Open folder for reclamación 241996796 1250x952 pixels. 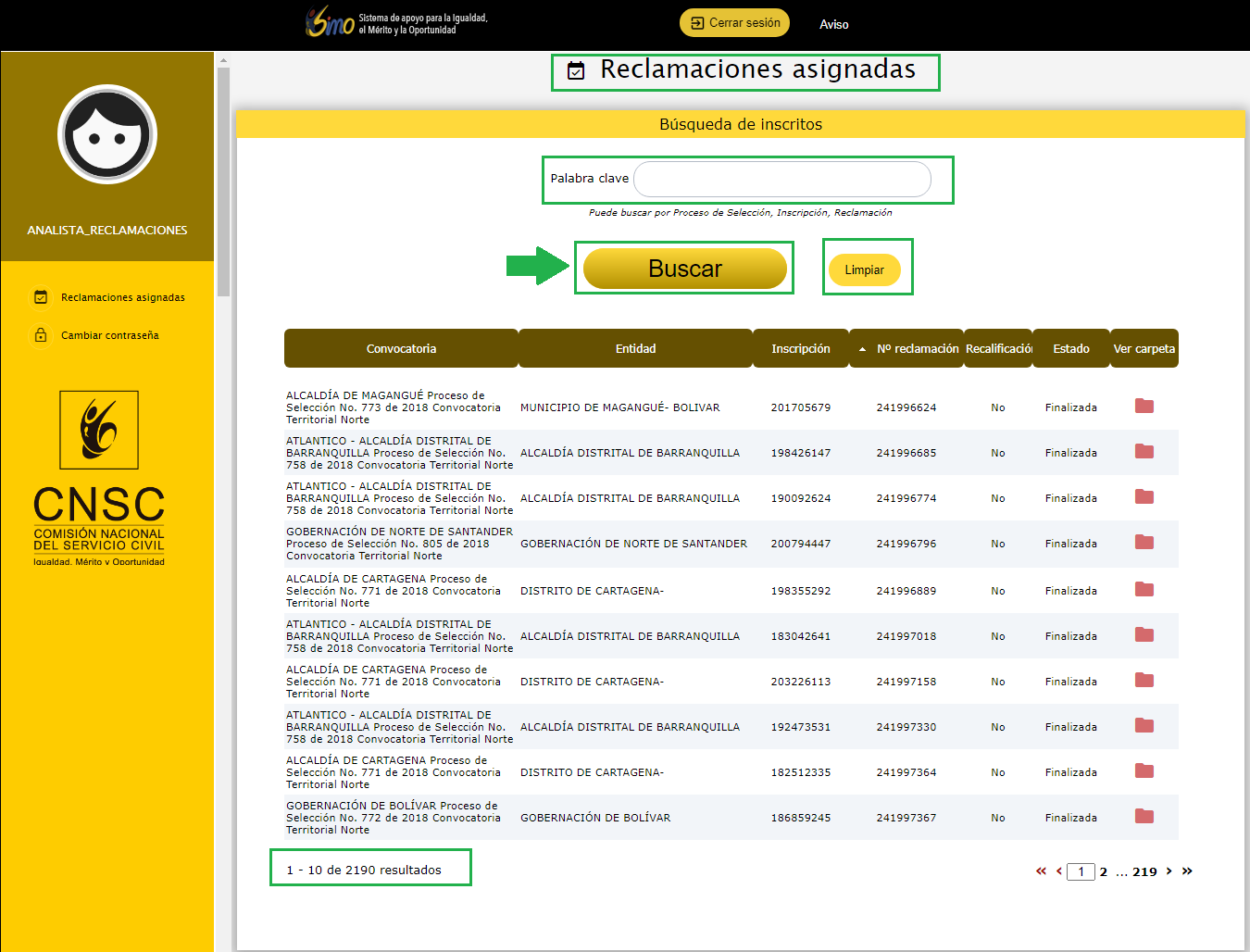[1144, 543]
